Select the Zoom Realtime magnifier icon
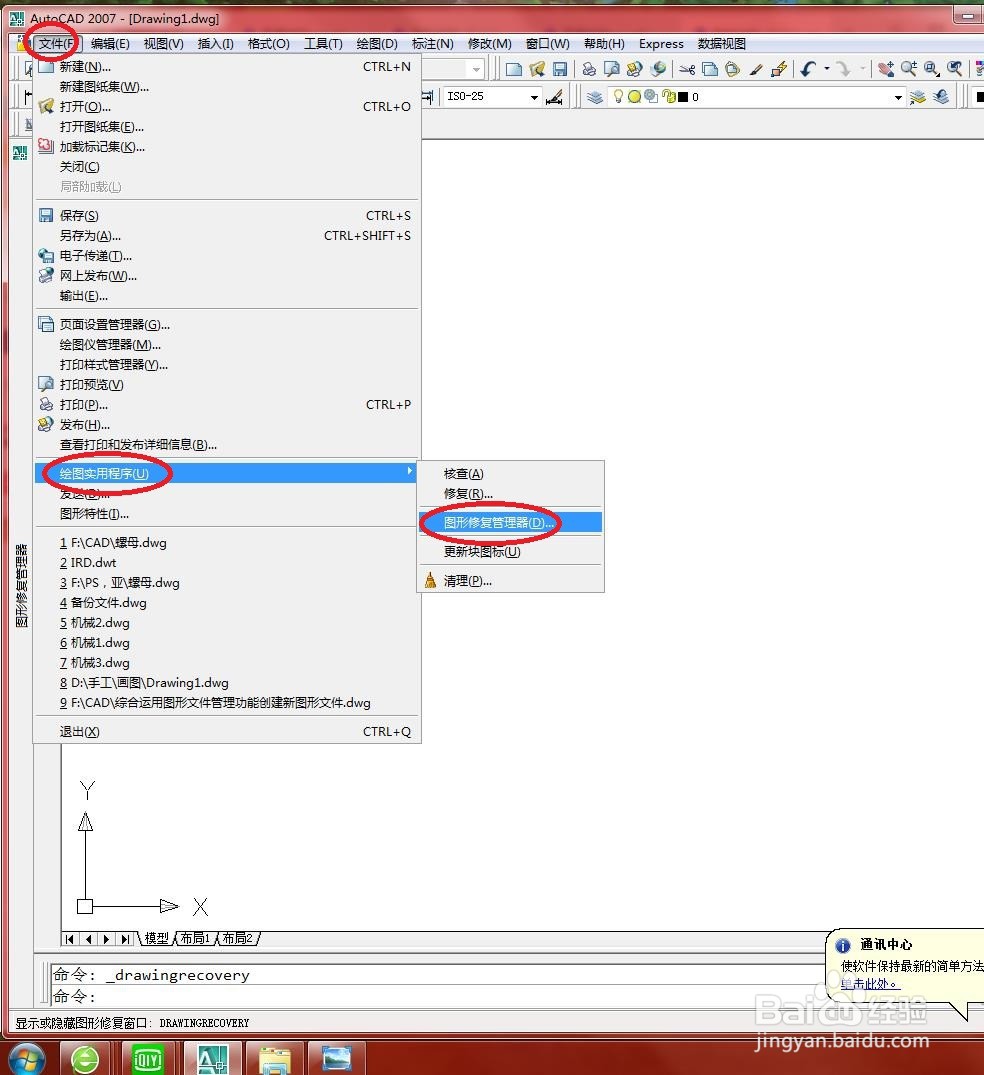This screenshot has width=984, height=1075. point(909,69)
